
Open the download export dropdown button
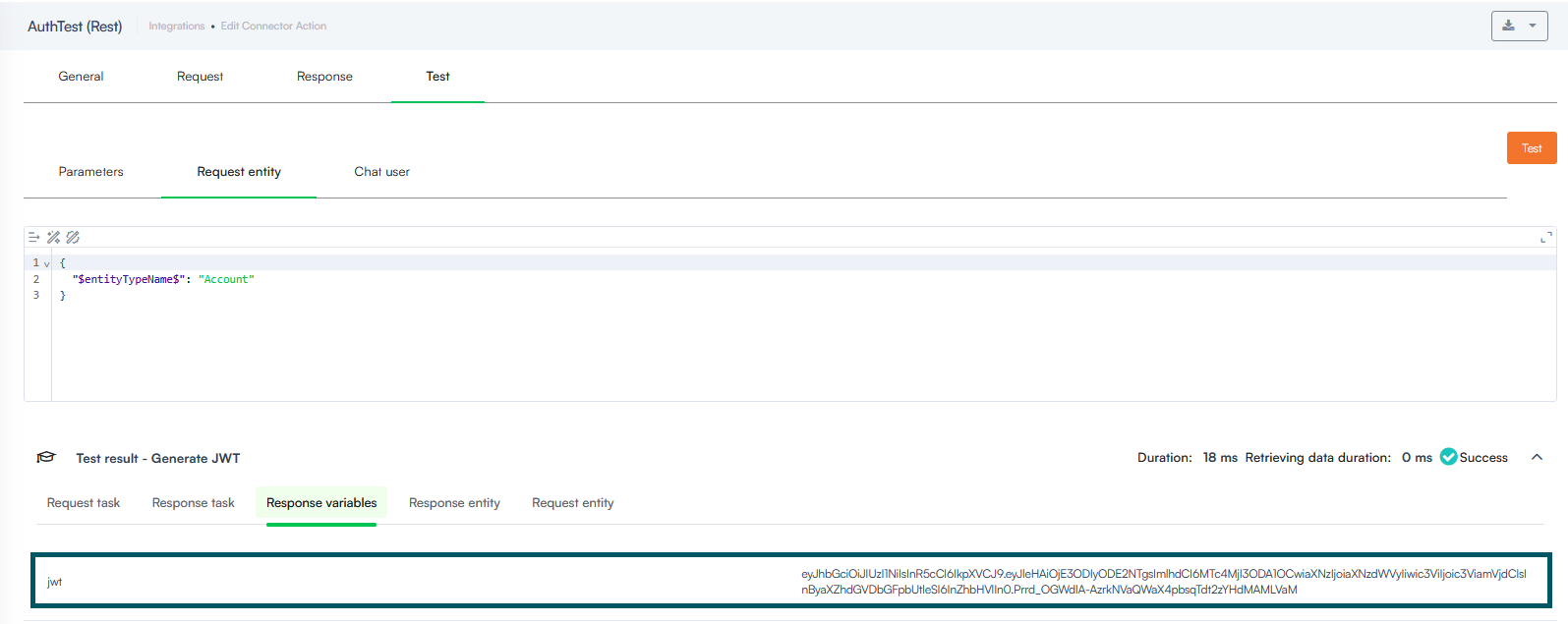click(1519, 26)
